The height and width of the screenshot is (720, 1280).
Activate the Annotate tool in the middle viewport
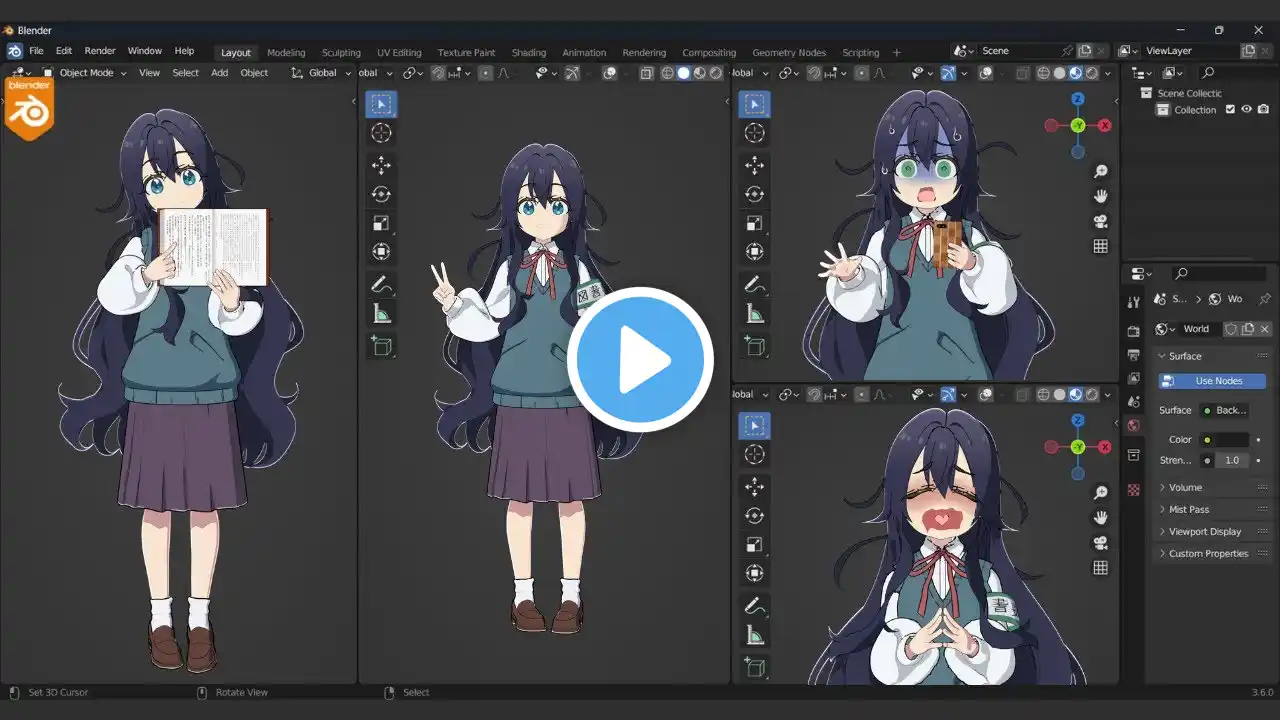(381, 285)
